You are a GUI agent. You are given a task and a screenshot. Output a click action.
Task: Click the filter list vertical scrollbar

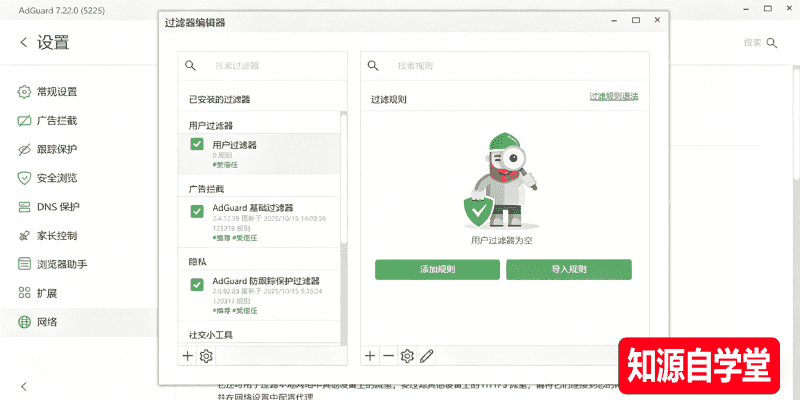coord(344,179)
